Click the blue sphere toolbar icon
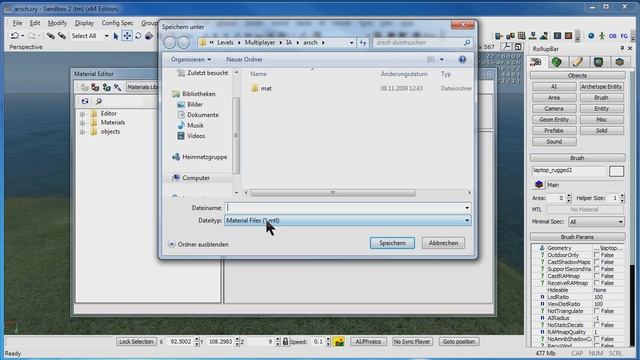Viewport: 640px width, 360px height. pyautogui.click(x=591, y=36)
